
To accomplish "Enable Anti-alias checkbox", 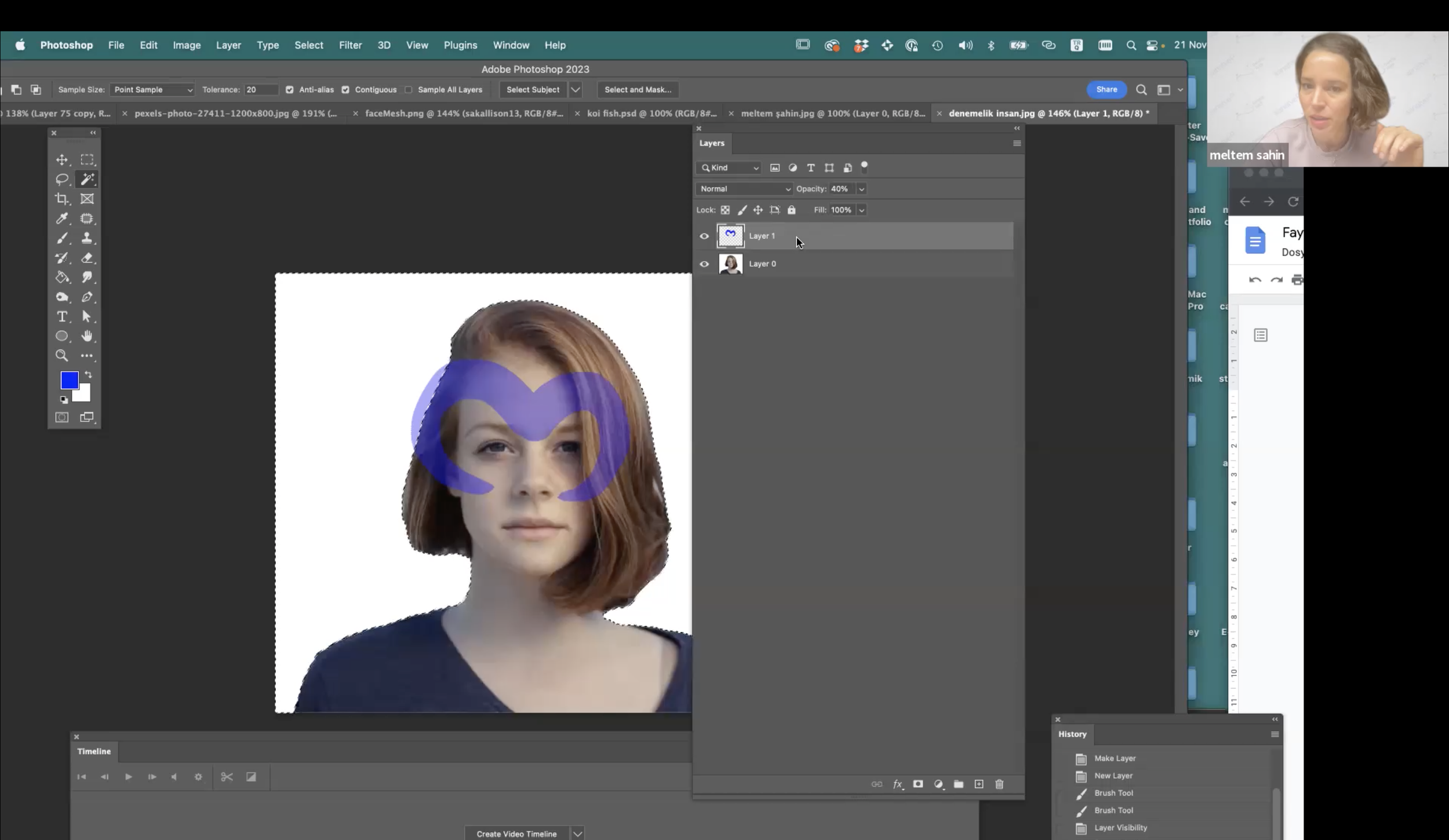I will point(290,89).
